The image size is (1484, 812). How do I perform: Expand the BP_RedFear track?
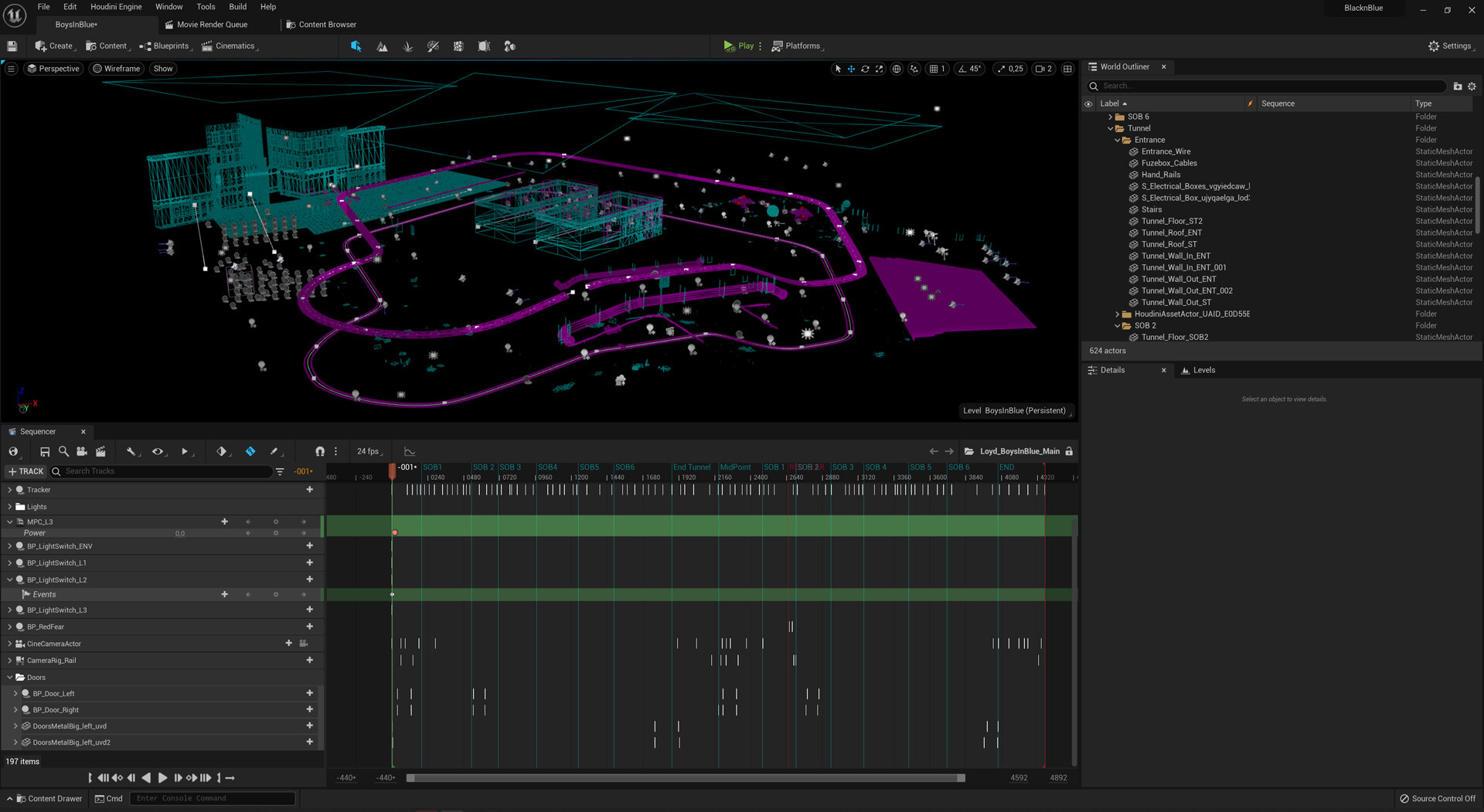point(10,627)
